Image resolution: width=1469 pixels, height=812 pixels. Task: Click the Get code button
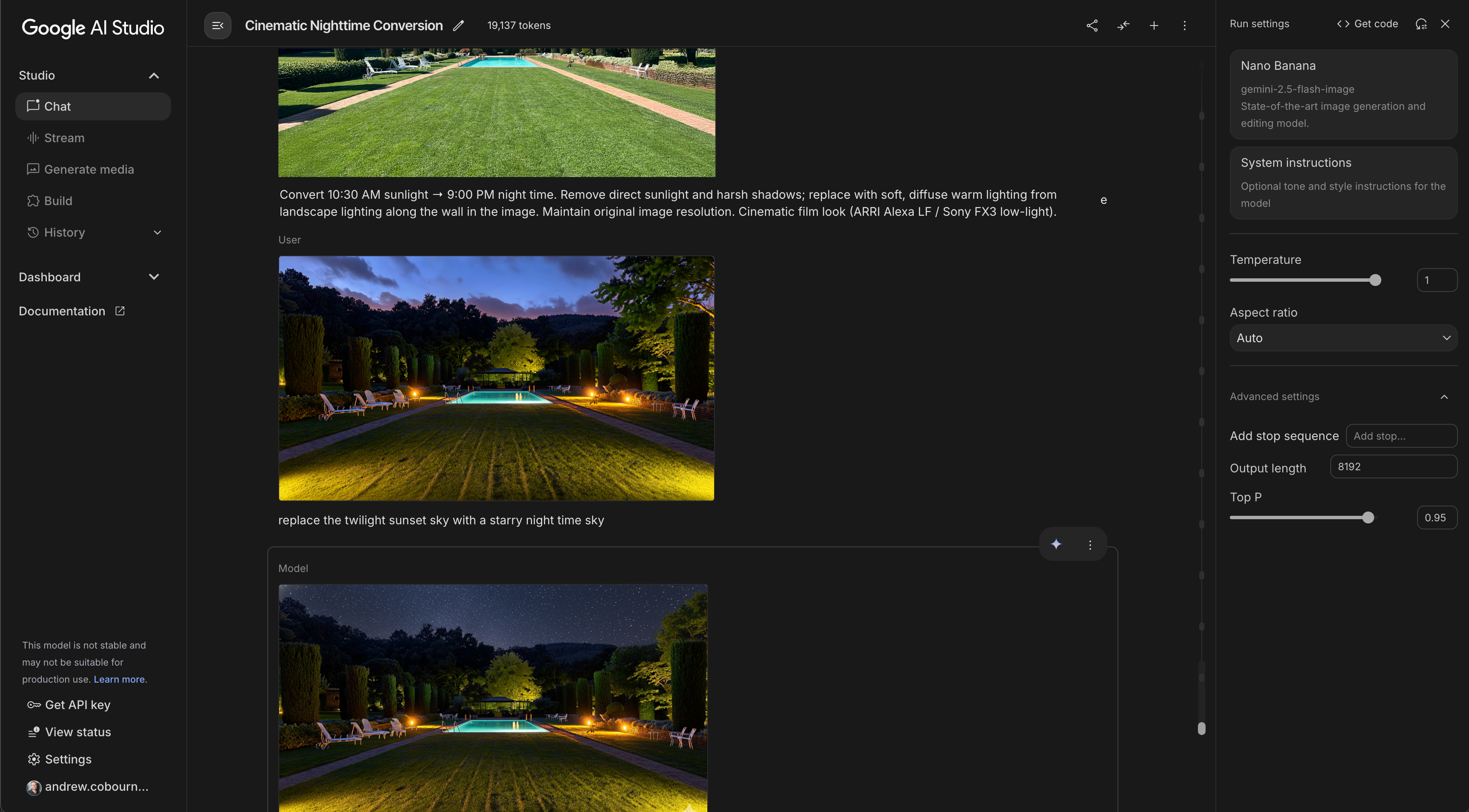pyautogui.click(x=1367, y=24)
